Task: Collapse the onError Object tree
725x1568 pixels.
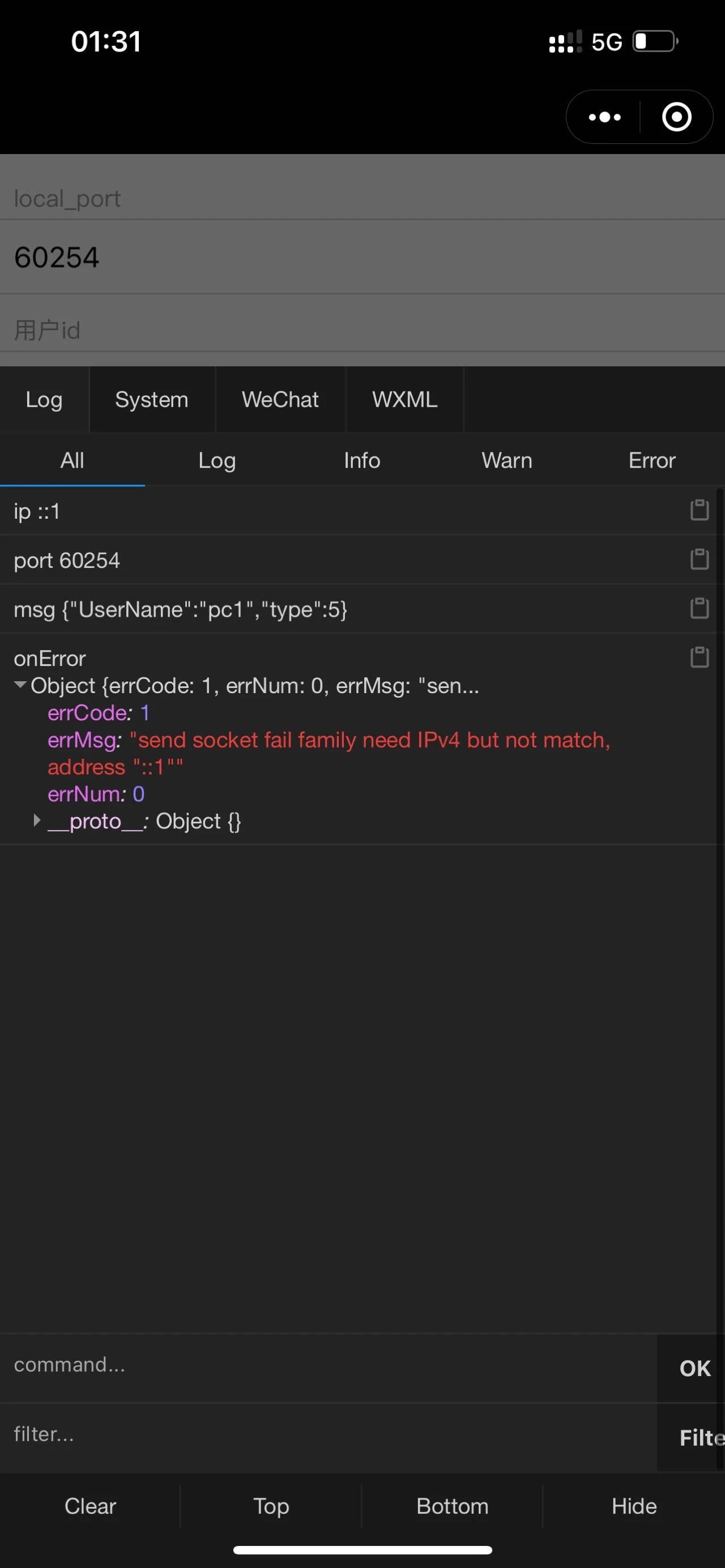Action: (20, 685)
